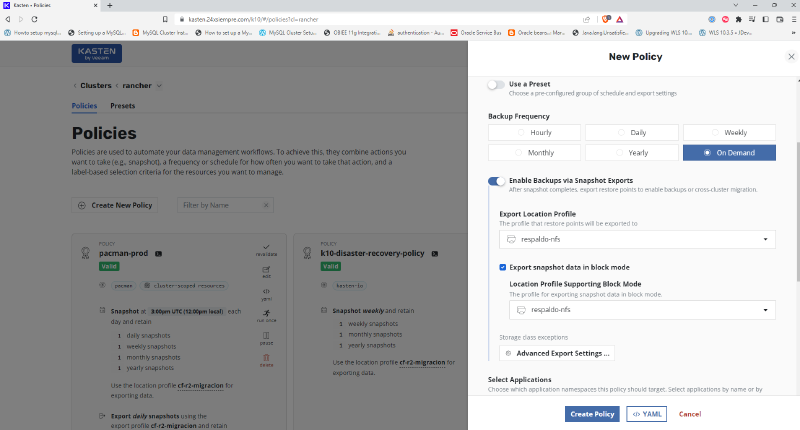Clear the Filter by Name field with X
Screen dimensions: 800x430
pos(266,205)
